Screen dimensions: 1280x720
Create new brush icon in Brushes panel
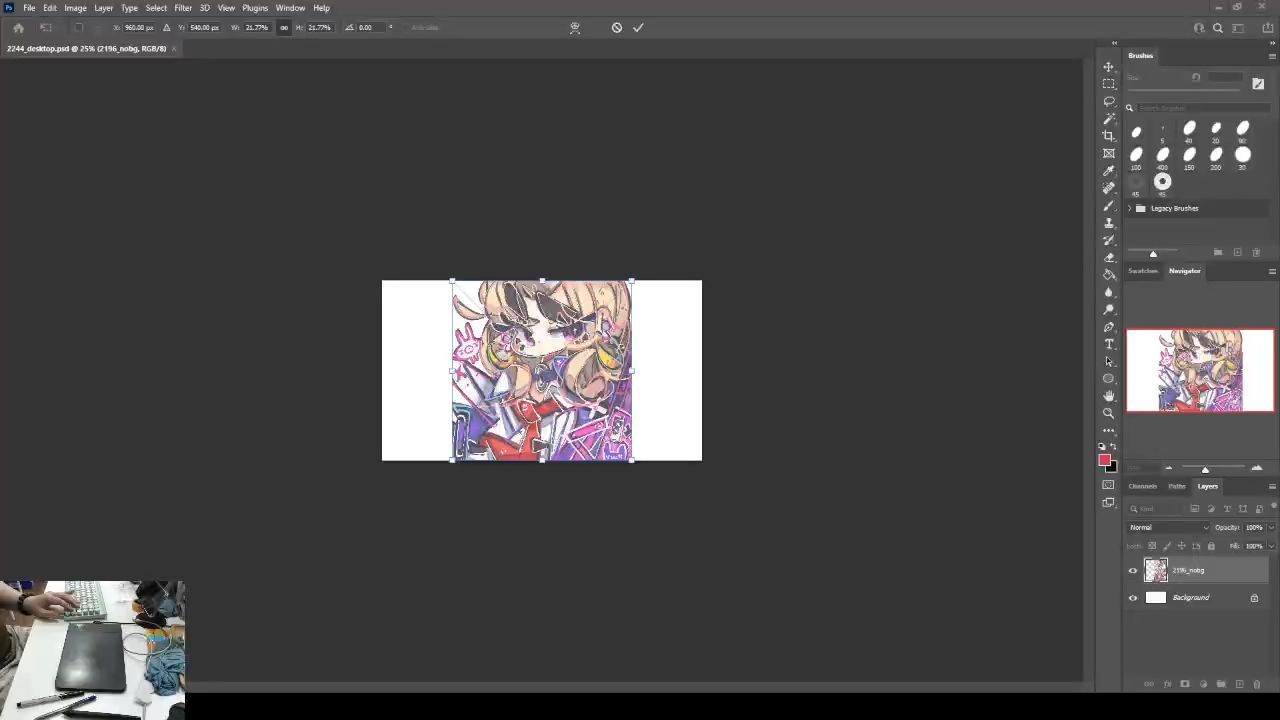1237,252
